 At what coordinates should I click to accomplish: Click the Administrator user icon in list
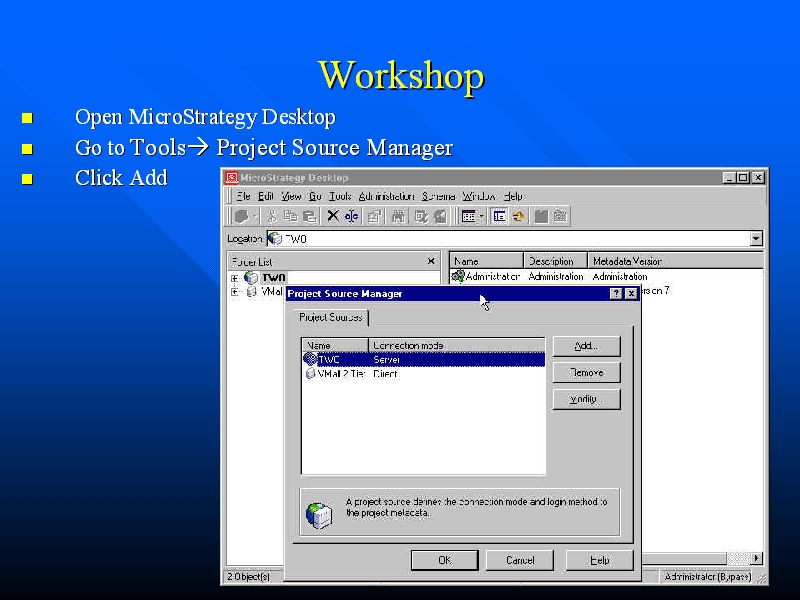point(458,277)
